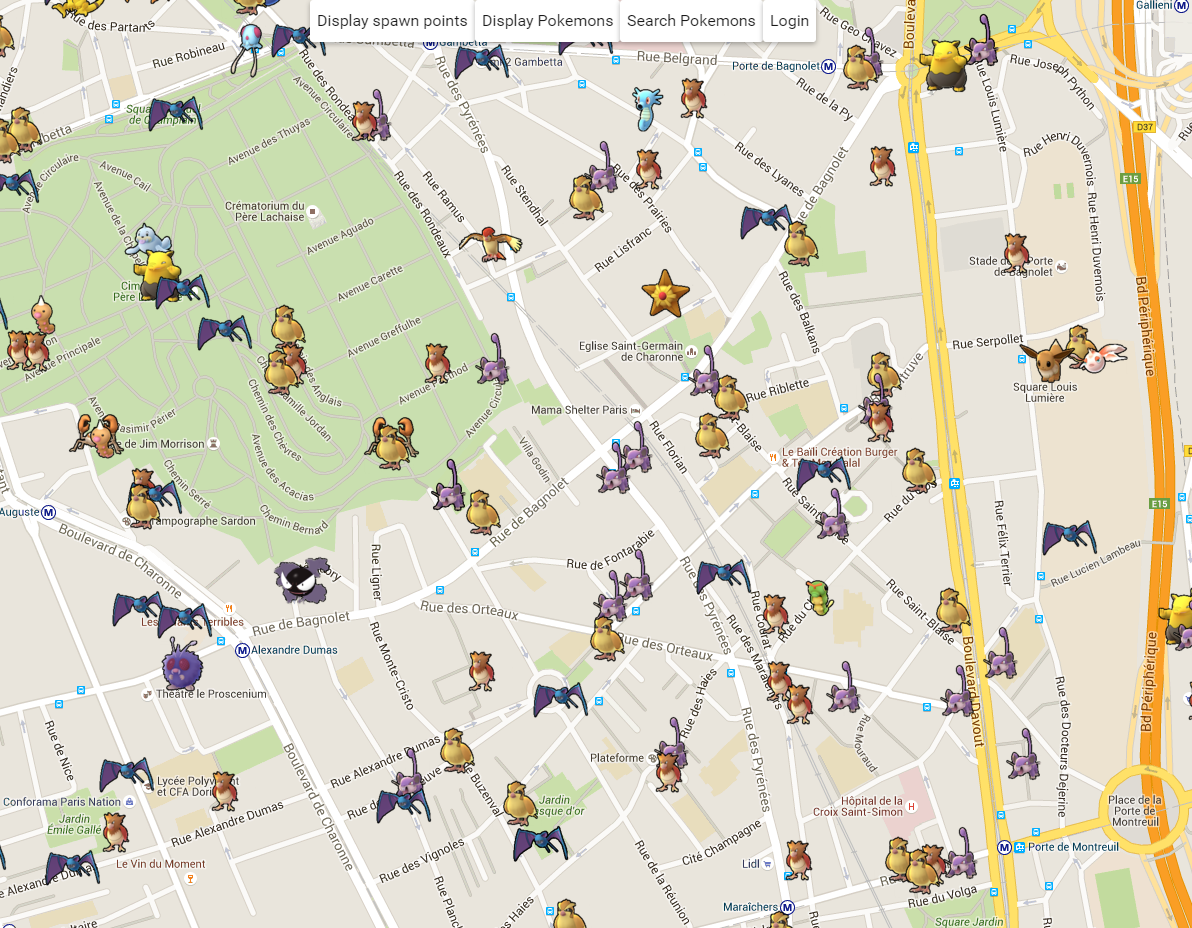This screenshot has width=1192, height=928.
Task: Select the Cité Champagne street label
Action: point(721,842)
